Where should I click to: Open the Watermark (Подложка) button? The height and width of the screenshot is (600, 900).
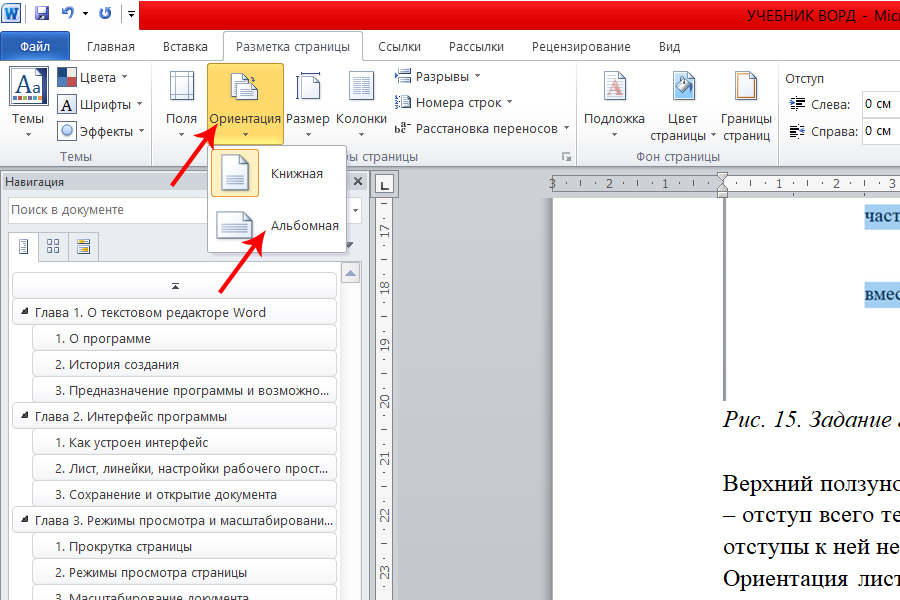click(614, 100)
